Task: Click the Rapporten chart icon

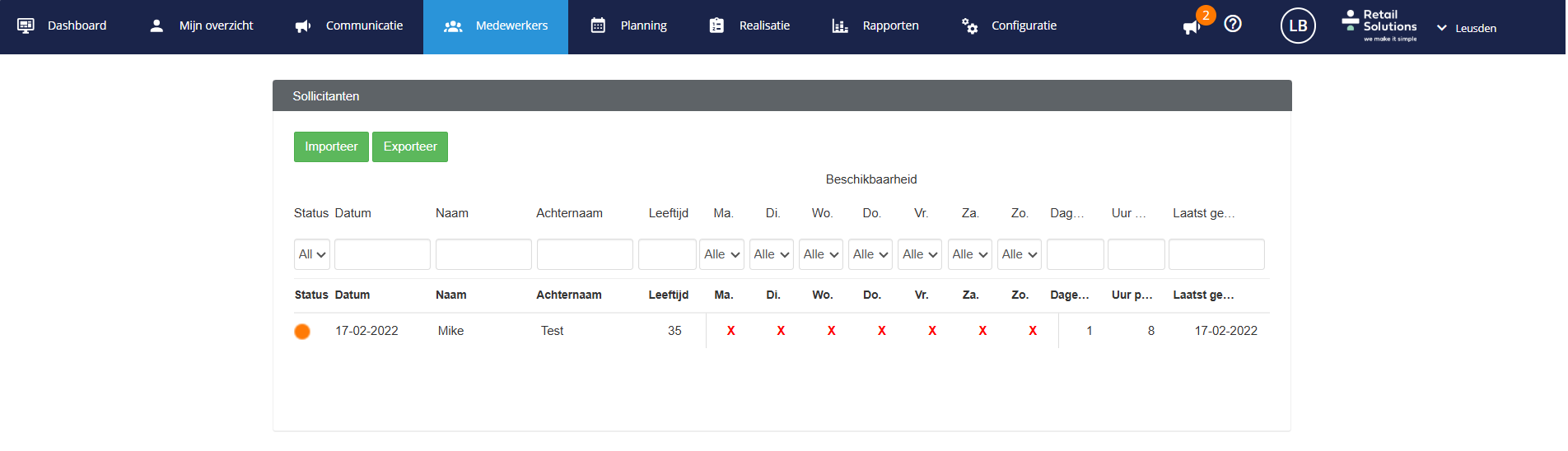Action: [x=840, y=26]
